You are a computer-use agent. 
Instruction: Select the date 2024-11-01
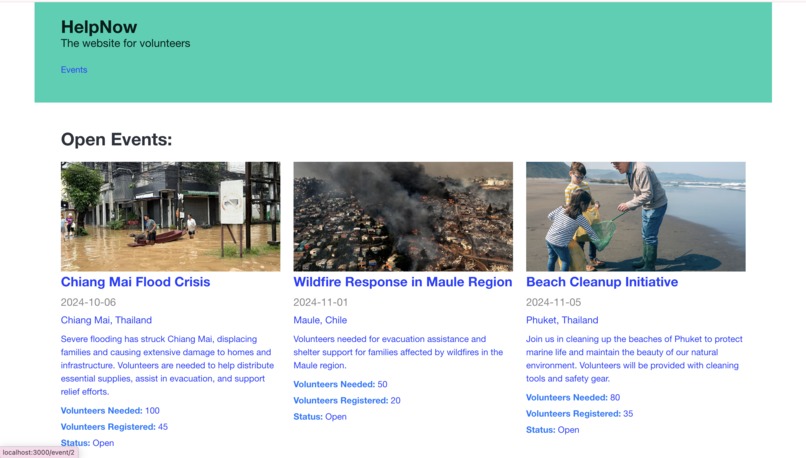[320, 302]
